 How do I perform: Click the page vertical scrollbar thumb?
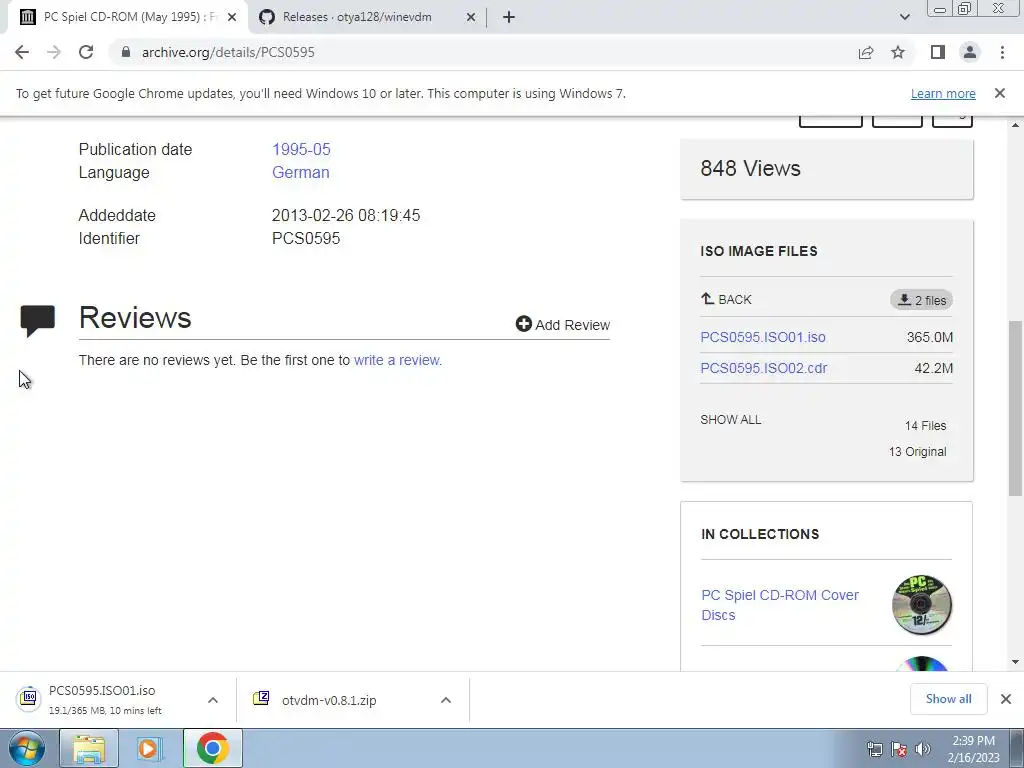[1015, 408]
